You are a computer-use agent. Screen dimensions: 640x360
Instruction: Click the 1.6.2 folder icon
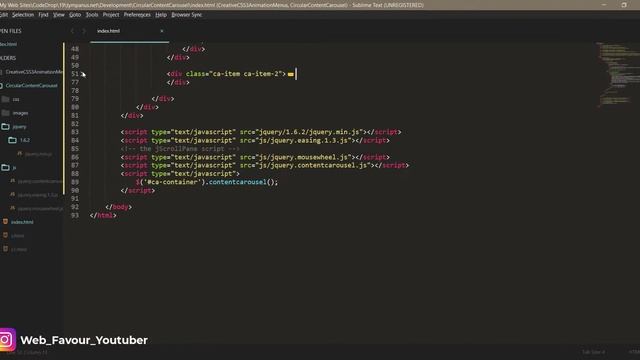(x=13, y=140)
